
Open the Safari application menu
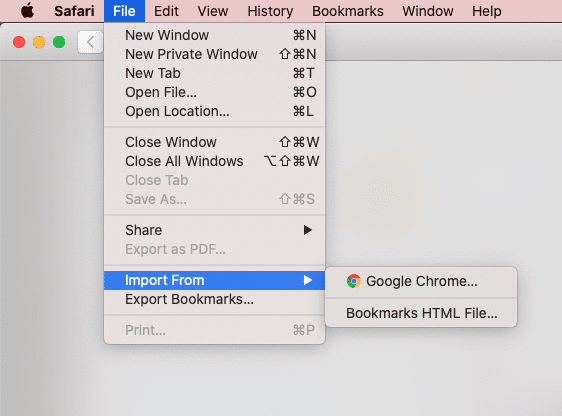coord(74,11)
